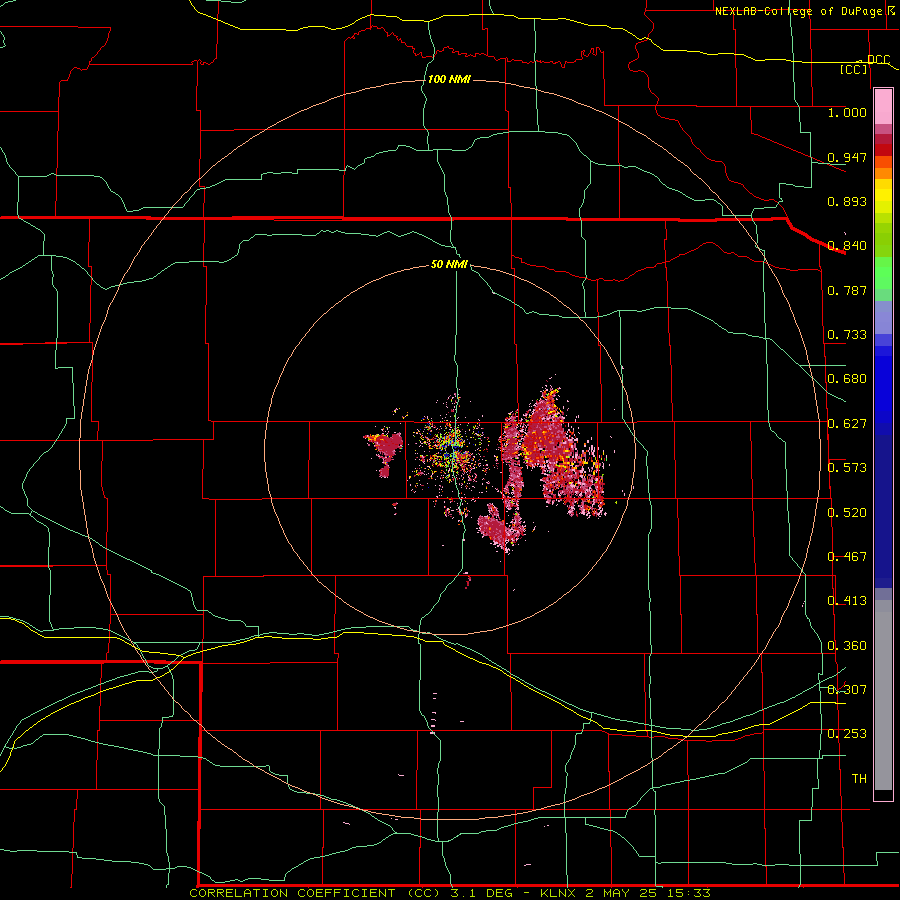900x900 pixels.
Task: Click the 0.413 legend value
Action: 847,601
